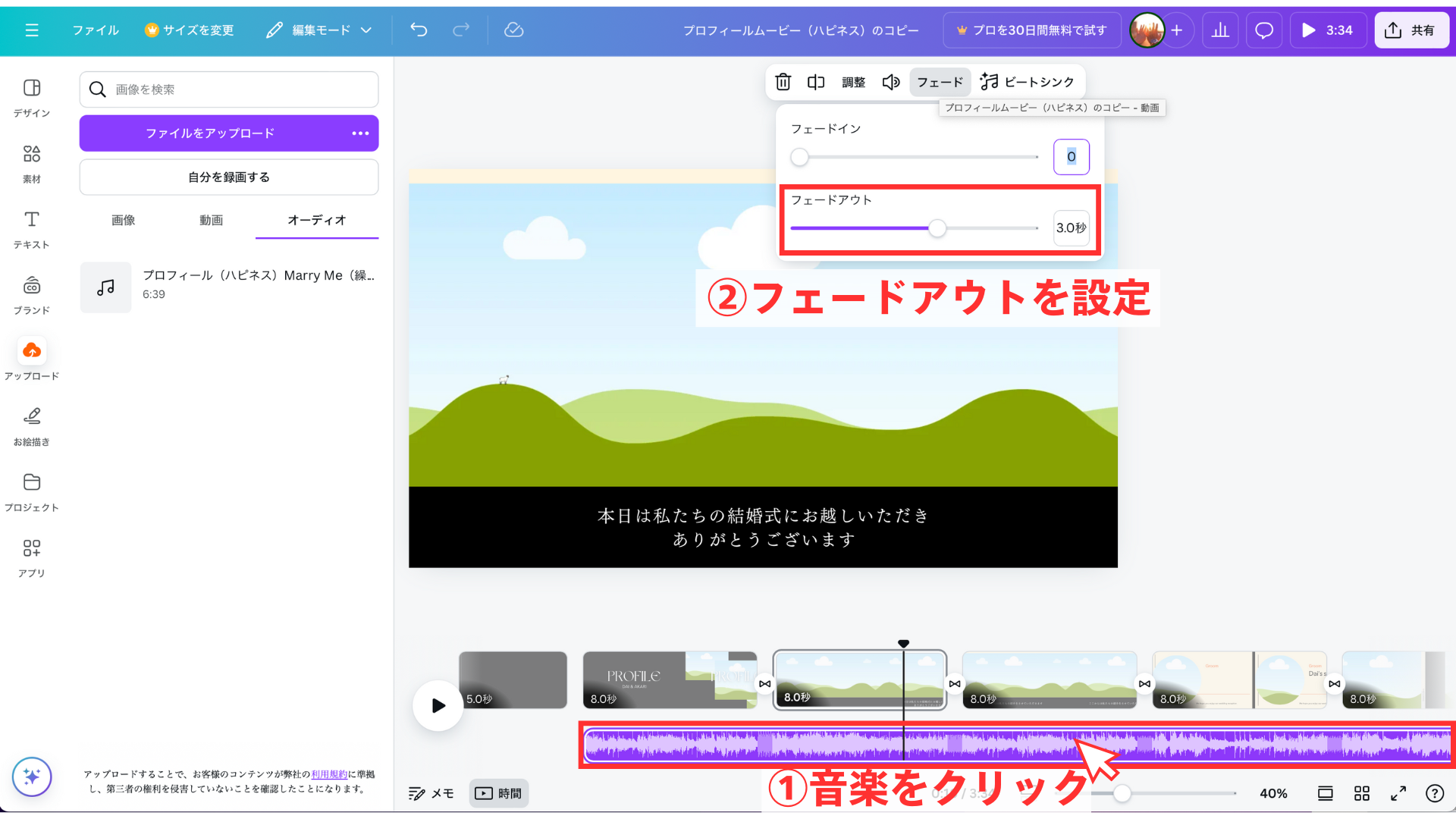Open the scroll view pages icon
The width and height of the screenshot is (1456, 819).
tap(1325, 793)
